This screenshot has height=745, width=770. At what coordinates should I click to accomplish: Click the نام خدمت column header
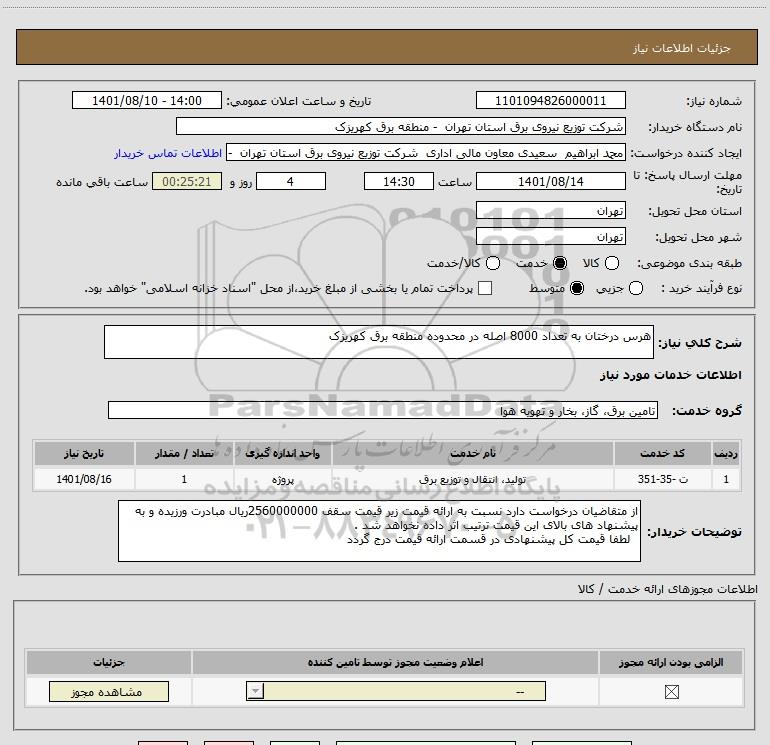point(473,453)
